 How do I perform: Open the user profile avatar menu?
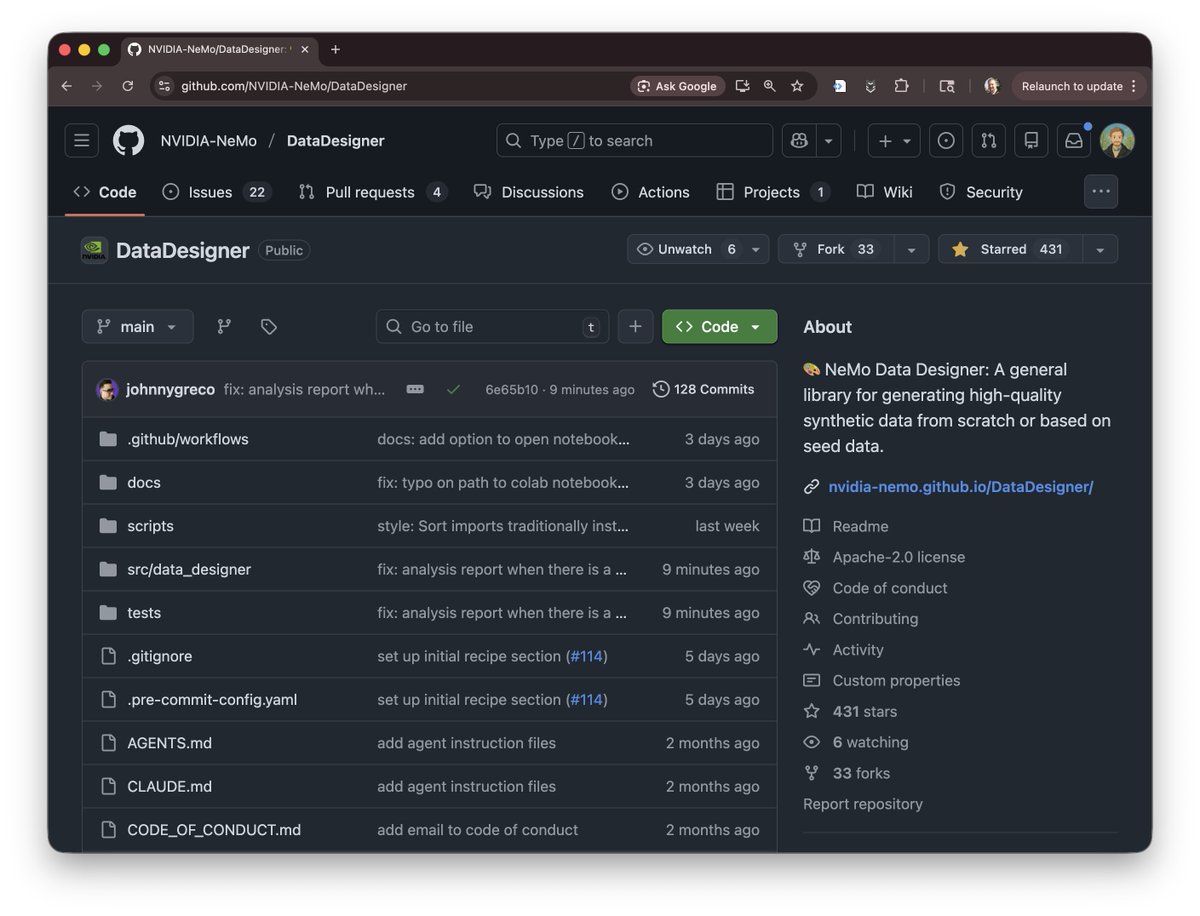[x=1117, y=141]
